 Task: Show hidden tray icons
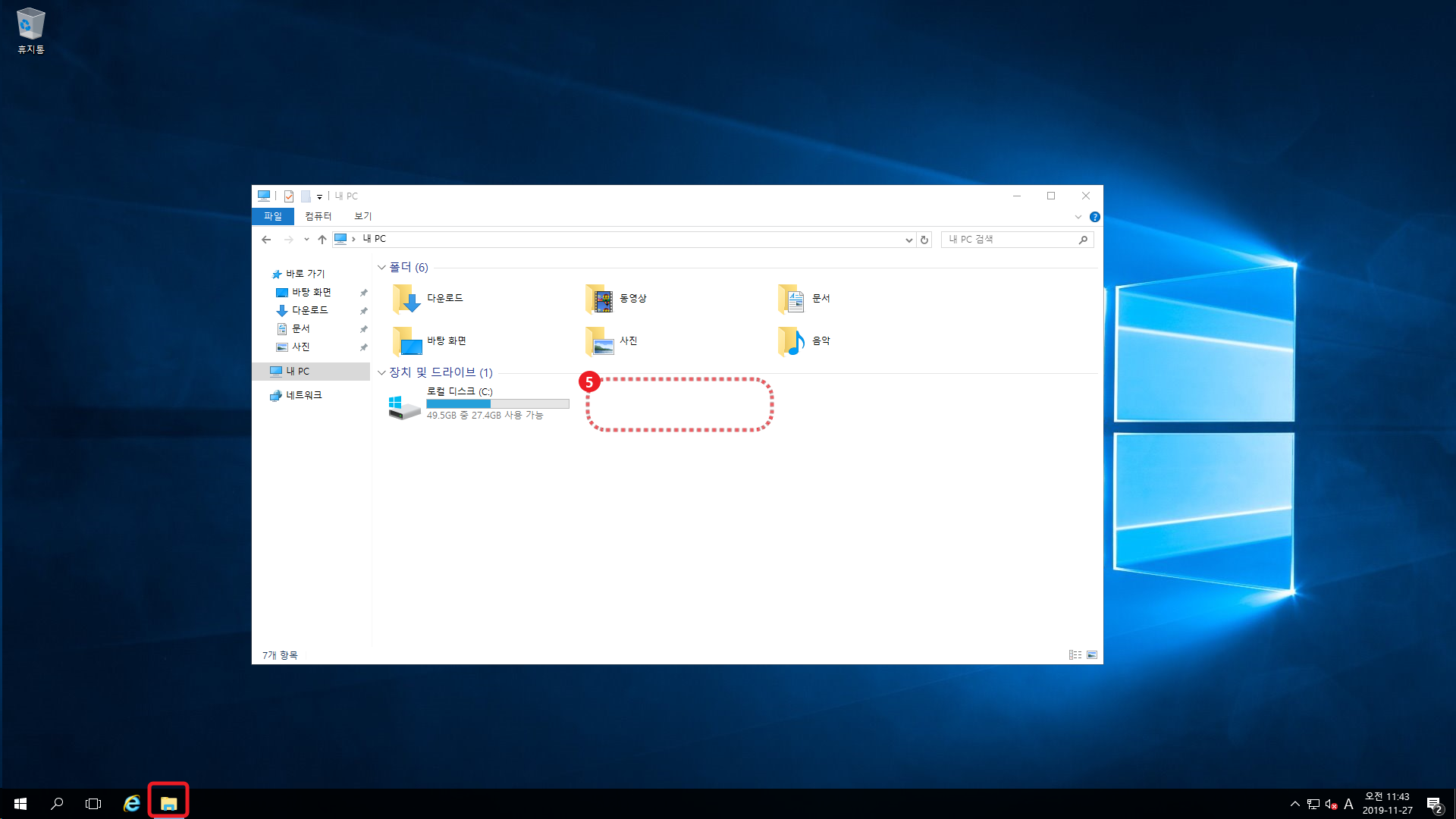tap(1295, 804)
